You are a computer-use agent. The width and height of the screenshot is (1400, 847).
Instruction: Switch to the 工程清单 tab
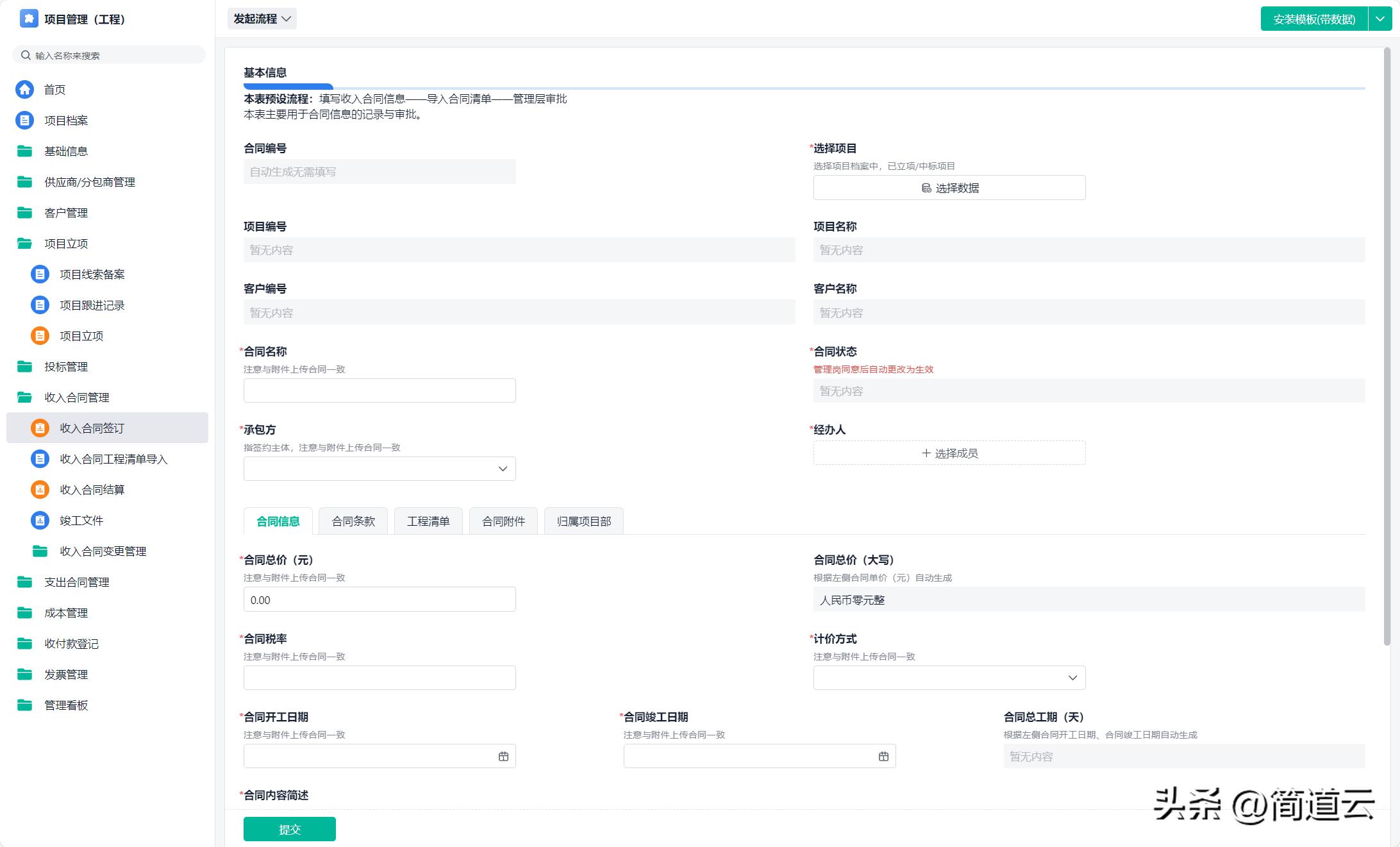point(428,521)
